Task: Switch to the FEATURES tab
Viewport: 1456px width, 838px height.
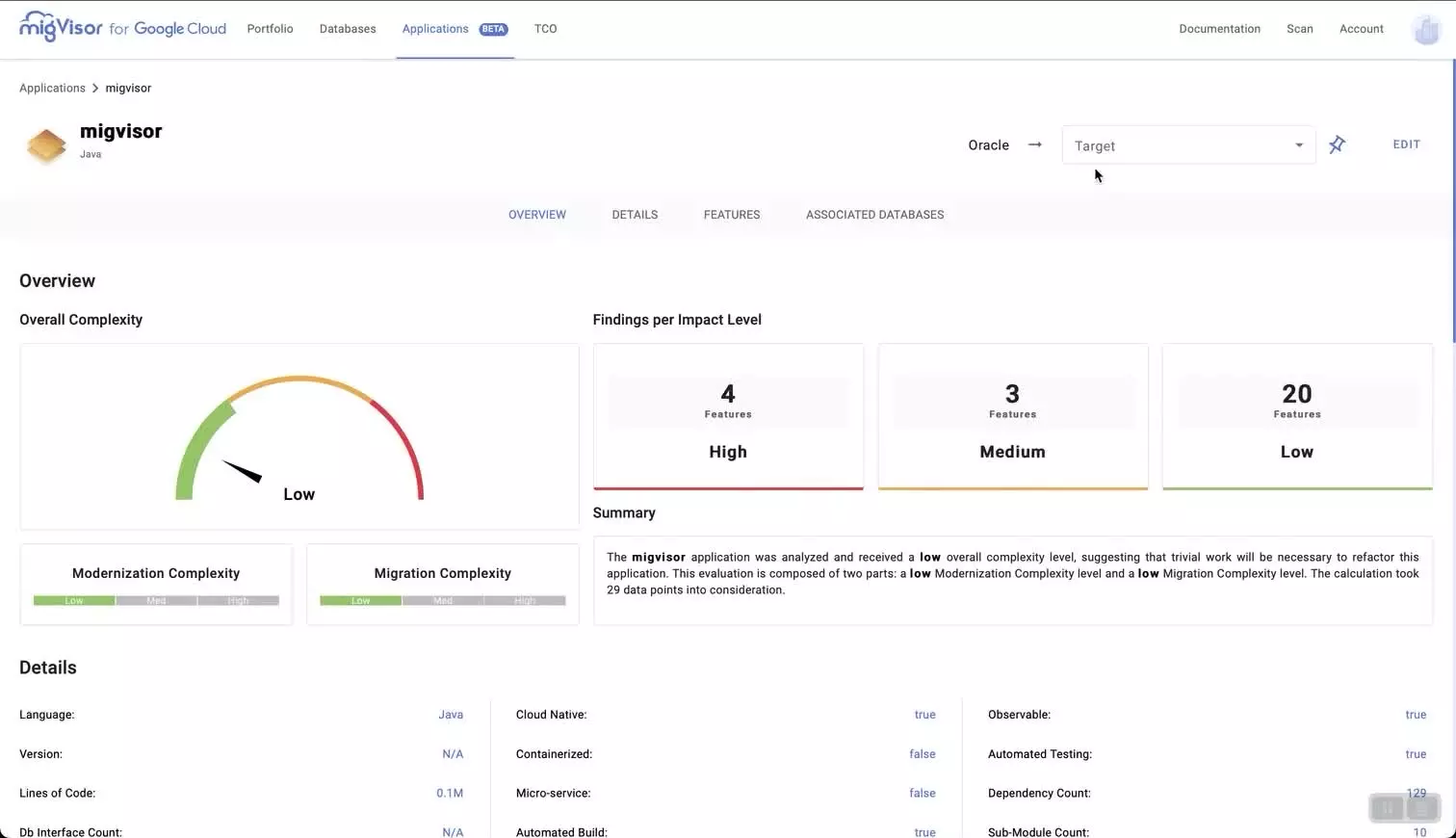Action: tap(732, 215)
